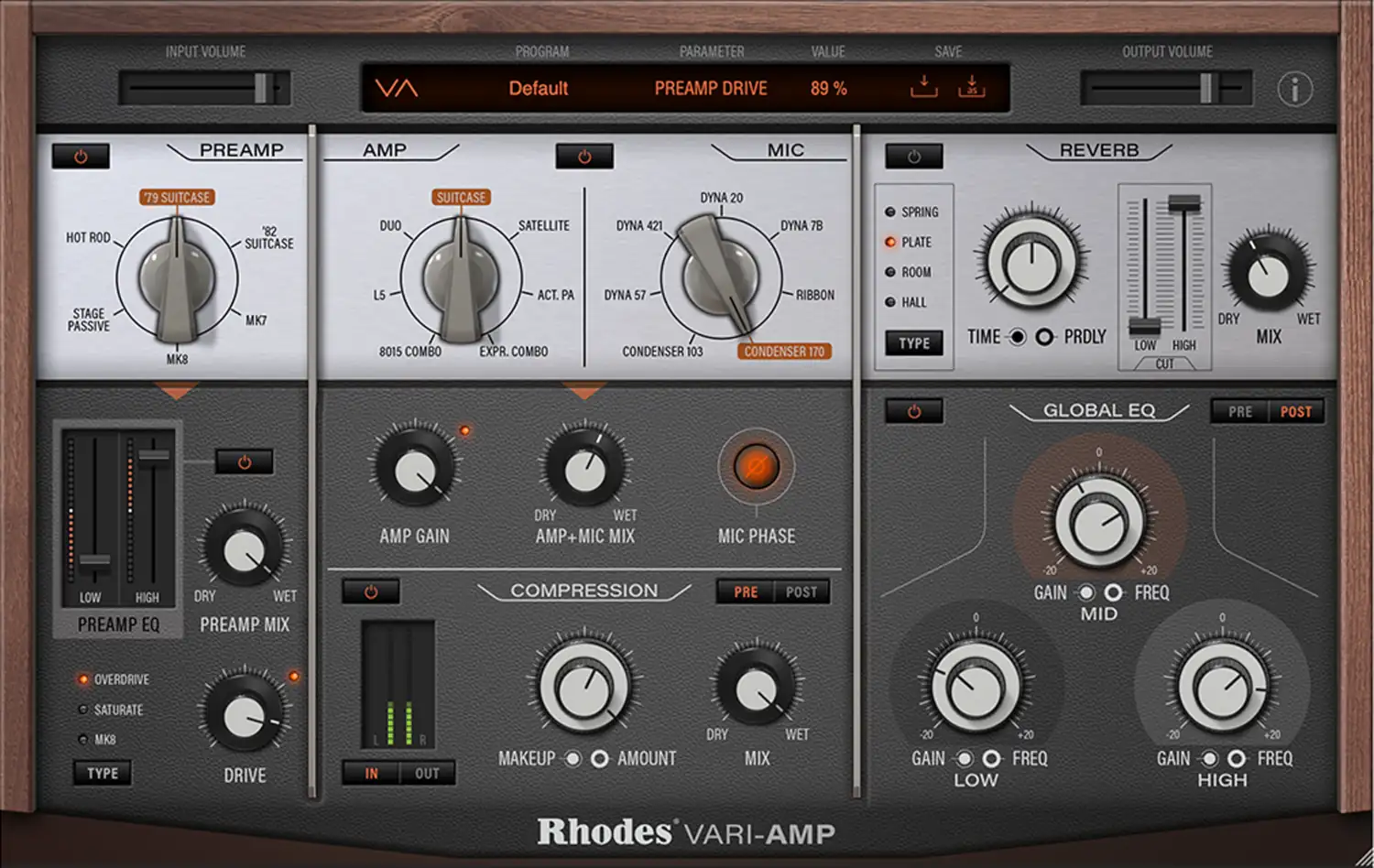Select the Saturate preamp mode

pyautogui.click(x=82, y=709)
